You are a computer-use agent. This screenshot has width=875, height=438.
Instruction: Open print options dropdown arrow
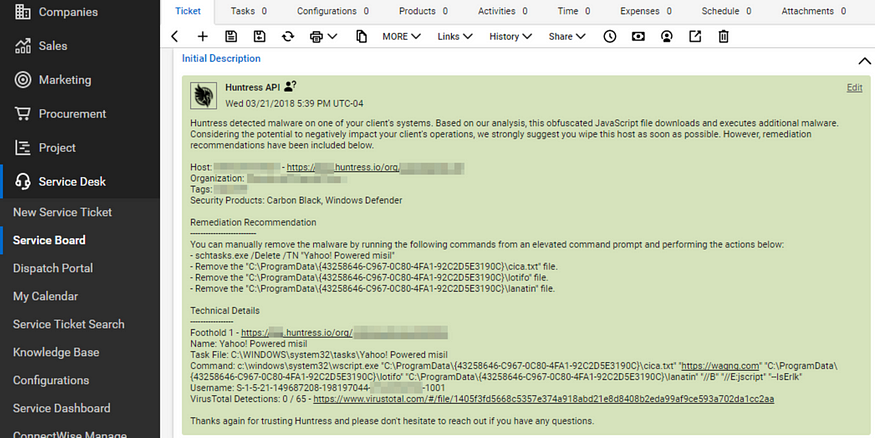point(333,36)
